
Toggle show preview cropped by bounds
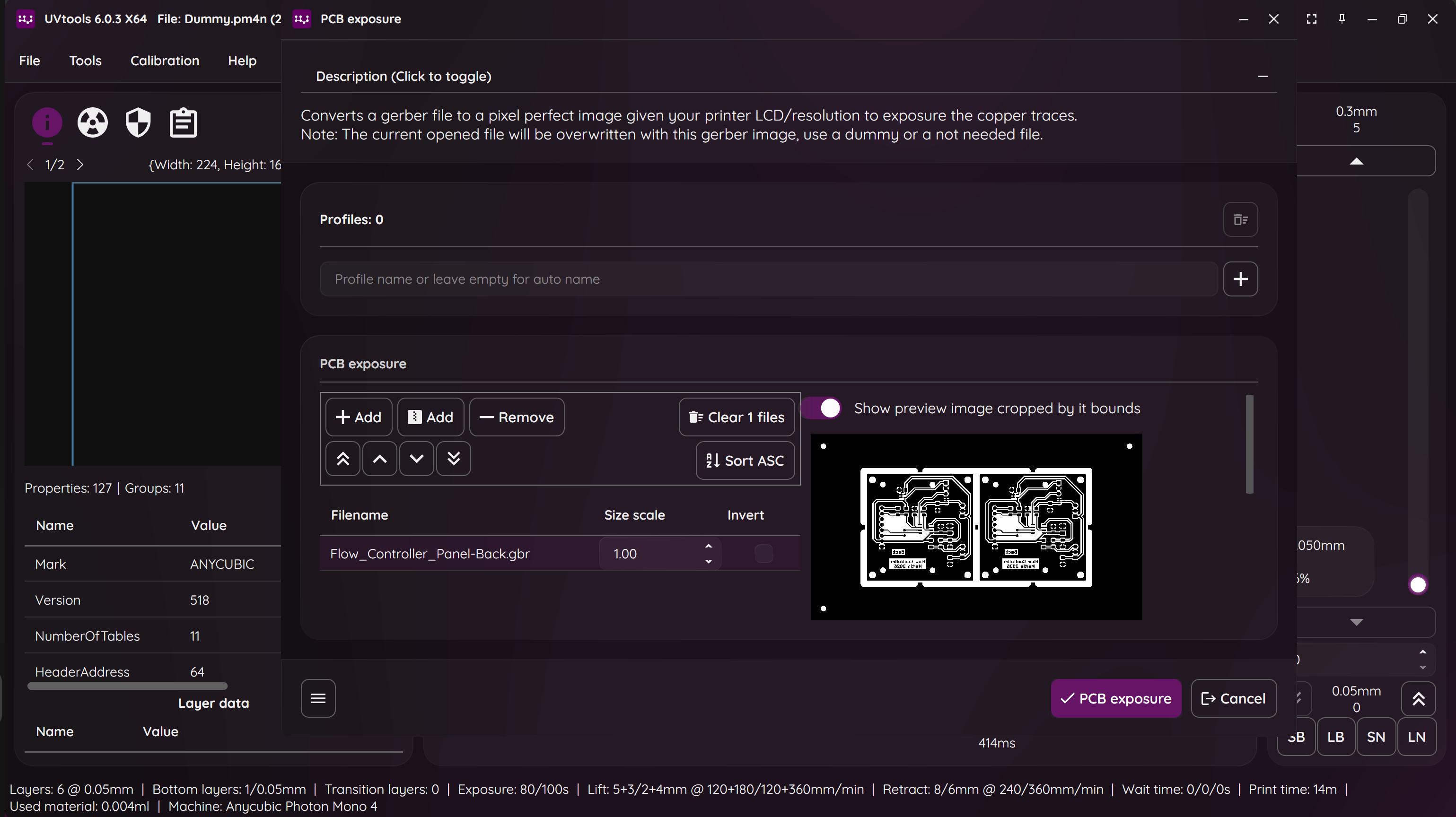click(823, 408)
